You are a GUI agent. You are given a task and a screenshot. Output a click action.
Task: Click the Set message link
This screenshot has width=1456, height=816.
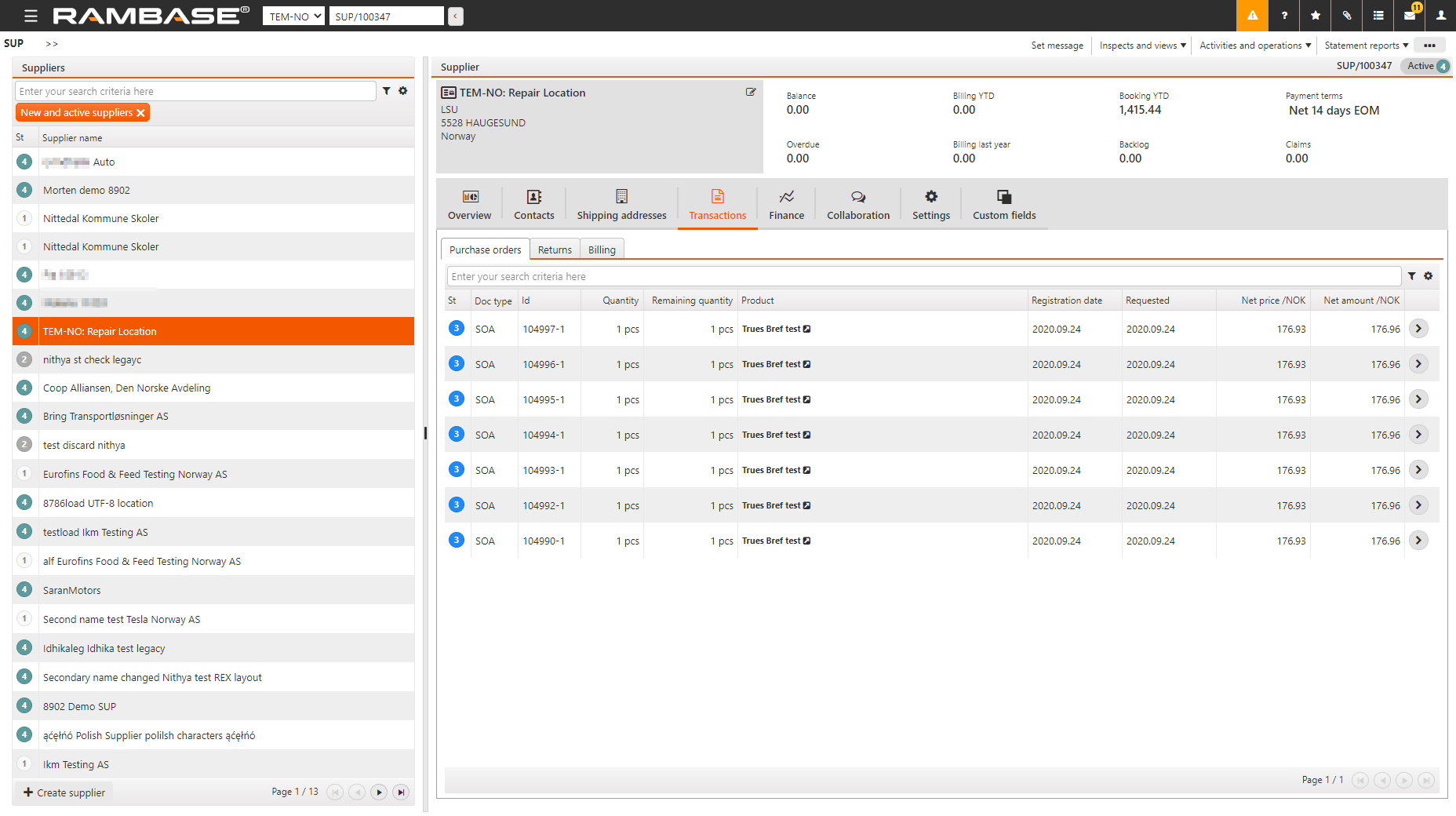click(1057, 46)
